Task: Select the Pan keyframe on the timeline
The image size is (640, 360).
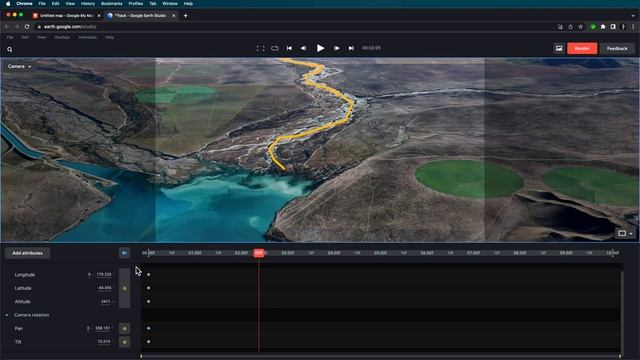Action: (x=149, y=328)
